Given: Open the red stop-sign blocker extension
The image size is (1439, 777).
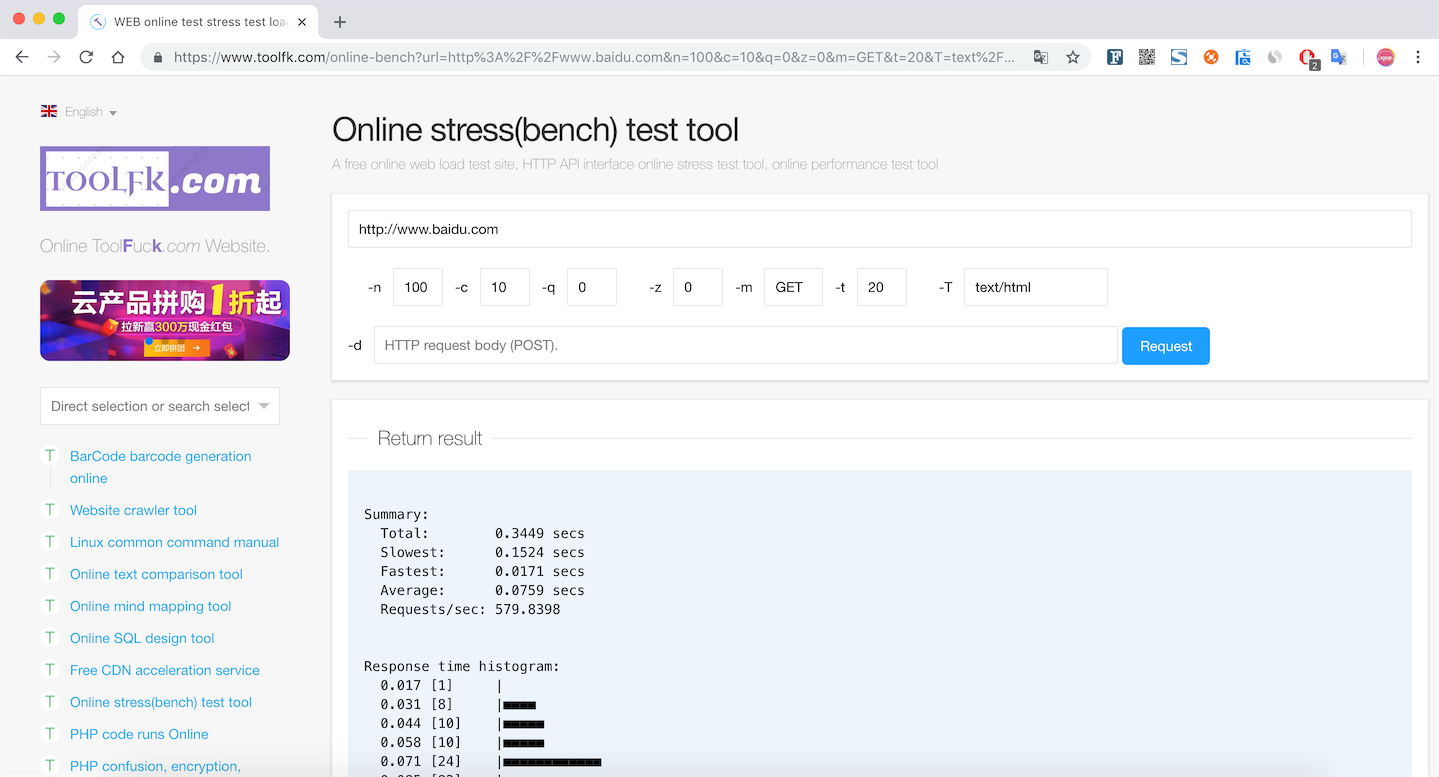Looking at the screenshot, I should [1308, 58].
